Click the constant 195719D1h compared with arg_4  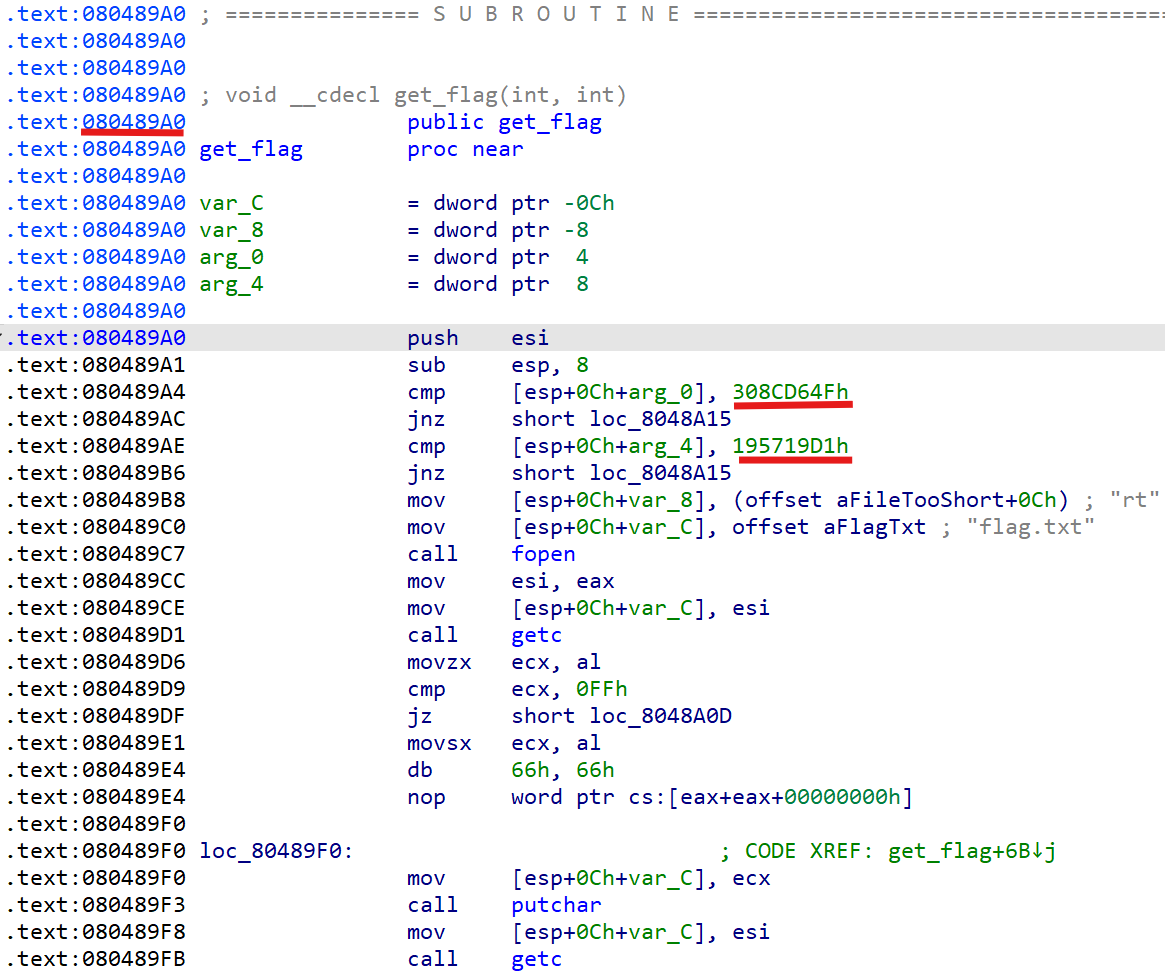tap(791, 446)
